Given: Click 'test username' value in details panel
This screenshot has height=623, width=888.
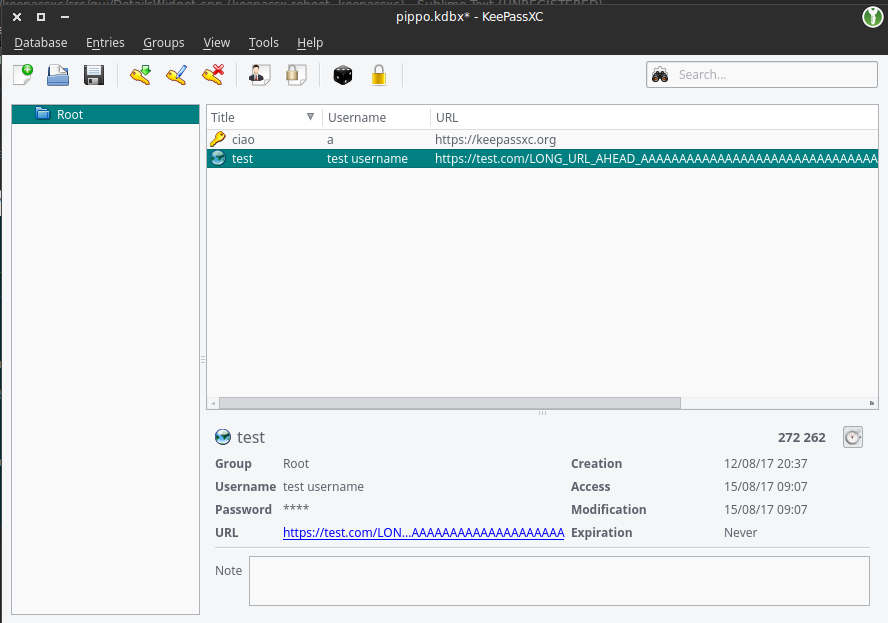Looking at the screenshot, I should [323, 487].
